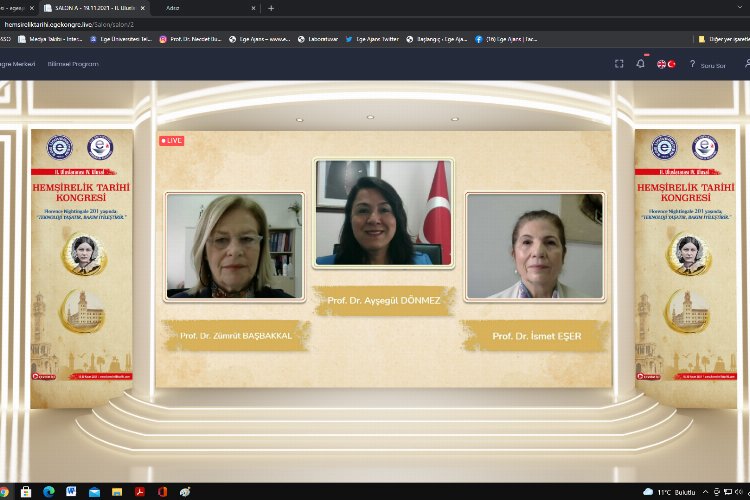This screenshot has width=750, height=500.
Task: Open Adobe Acrobat from the taskbar
Action: [140, 492]
